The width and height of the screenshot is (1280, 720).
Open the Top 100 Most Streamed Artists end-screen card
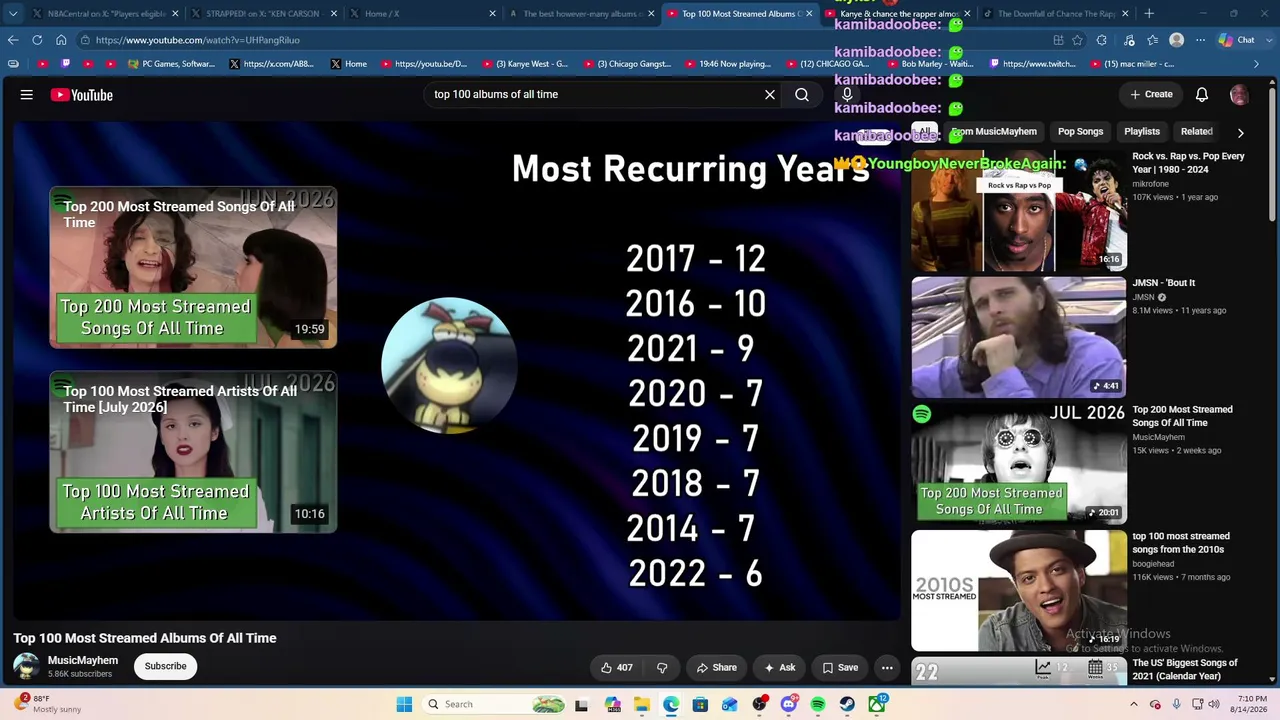click(x=193, y=452)
